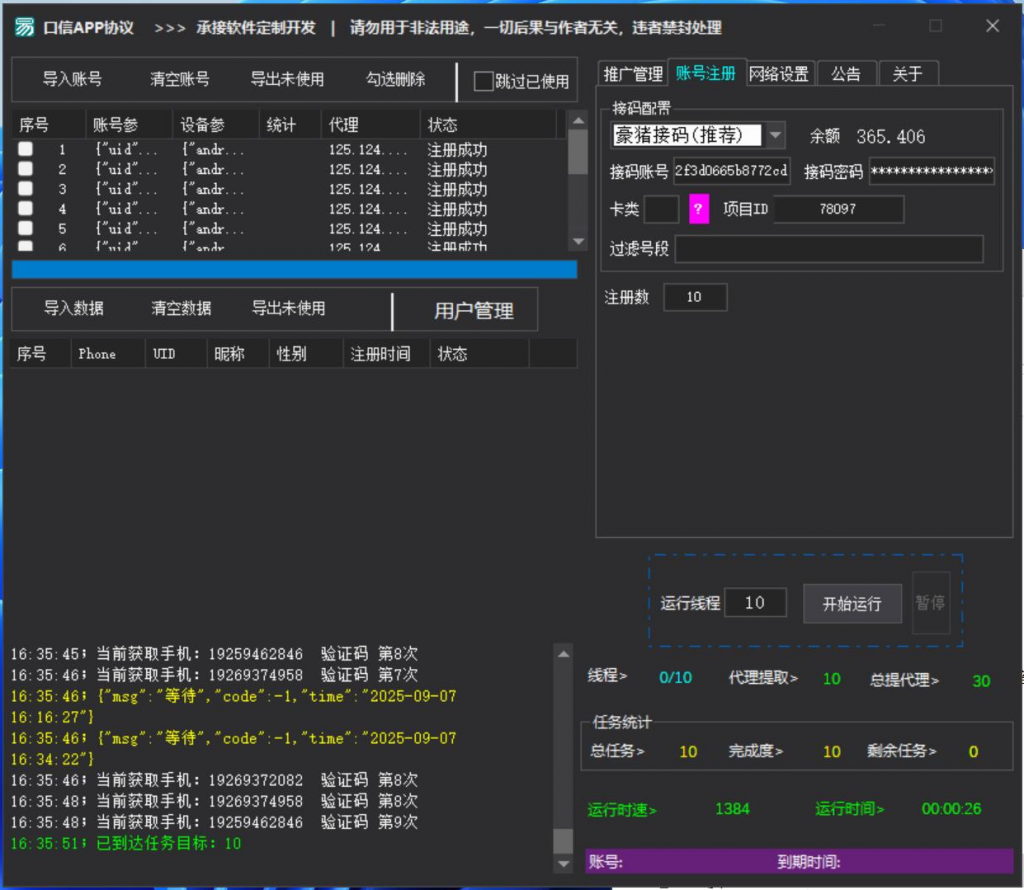This screenshot has width=1024, height=890.
Task: Click the 用户管理 button
Action: tap(473, 311)
